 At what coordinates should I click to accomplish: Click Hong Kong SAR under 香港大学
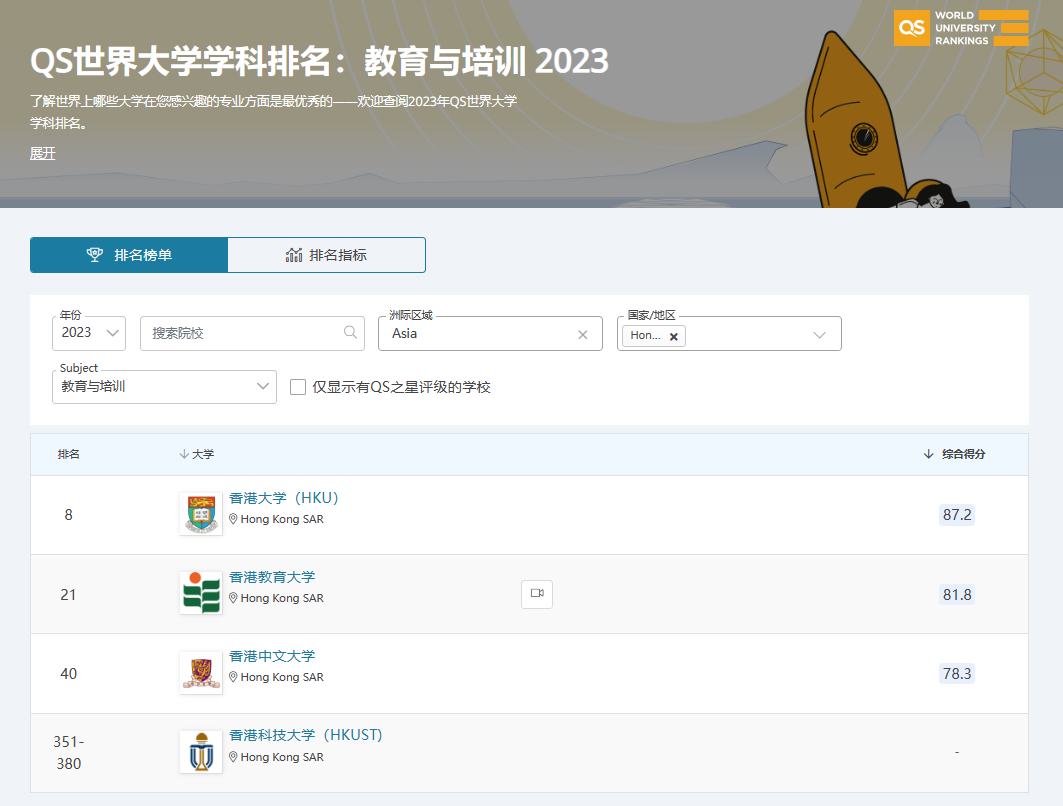(282, 519)
